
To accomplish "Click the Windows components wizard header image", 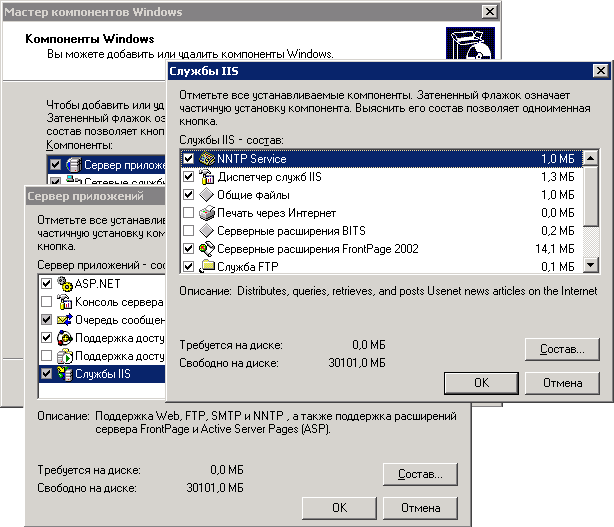I will coord(470,43).
